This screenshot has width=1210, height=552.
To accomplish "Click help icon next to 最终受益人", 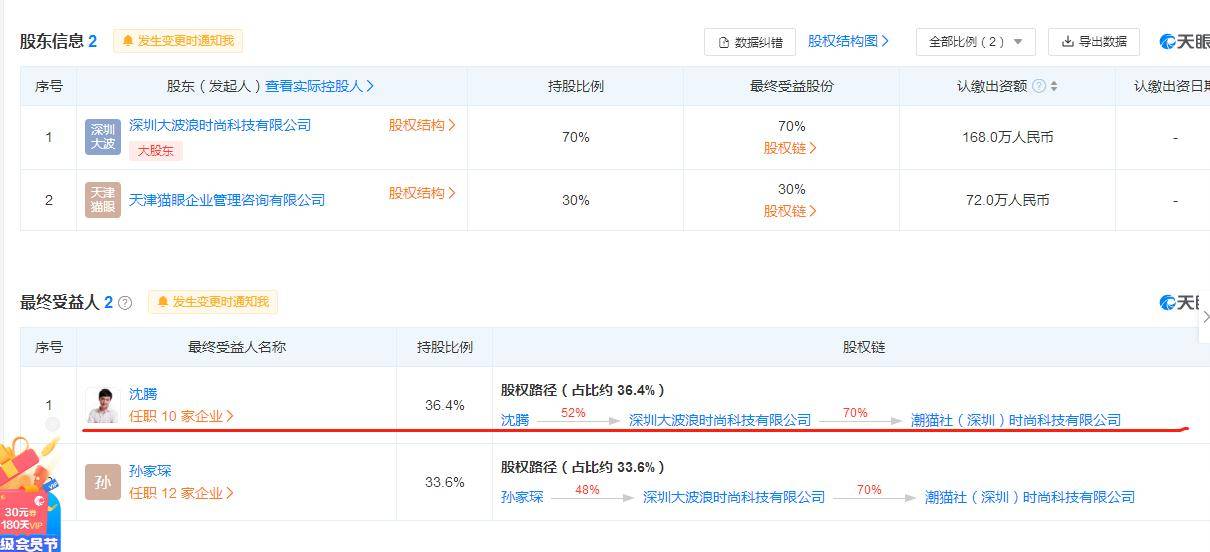I will pos(125,302).
